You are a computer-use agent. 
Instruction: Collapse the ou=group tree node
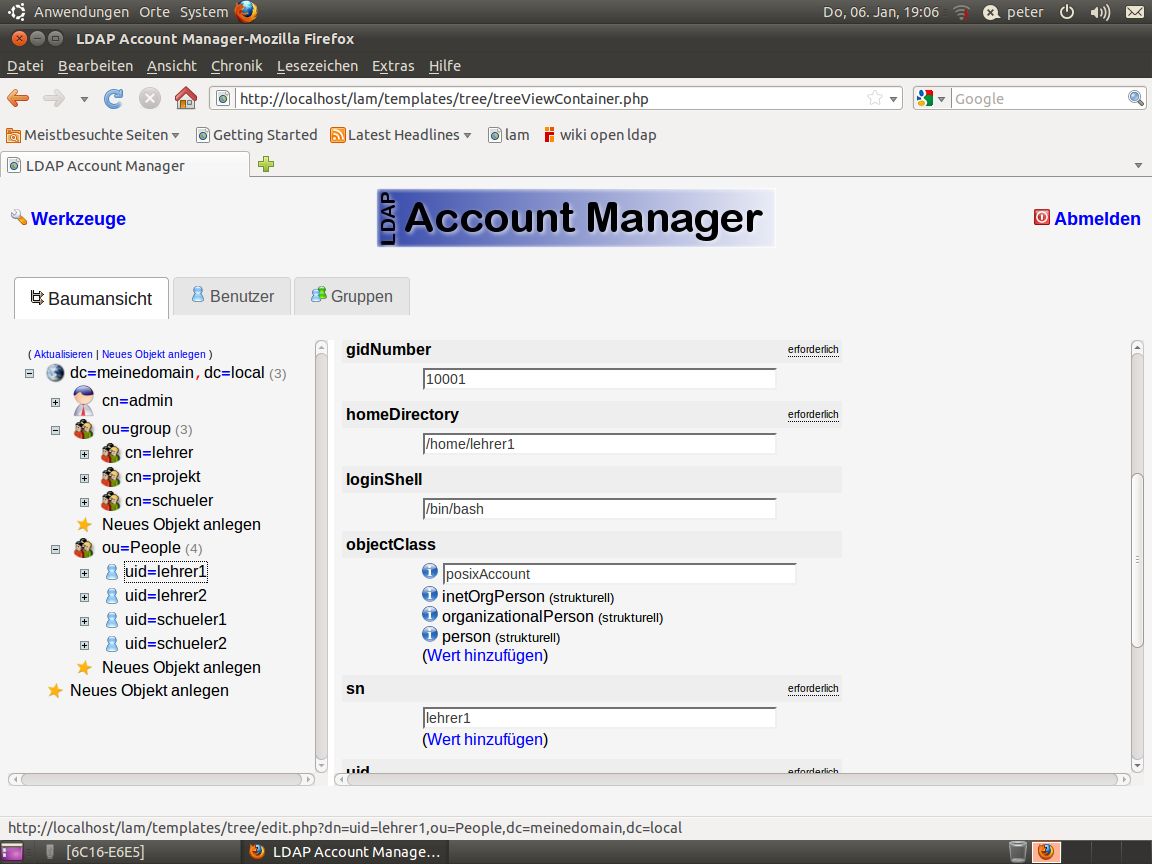(56, 430)
